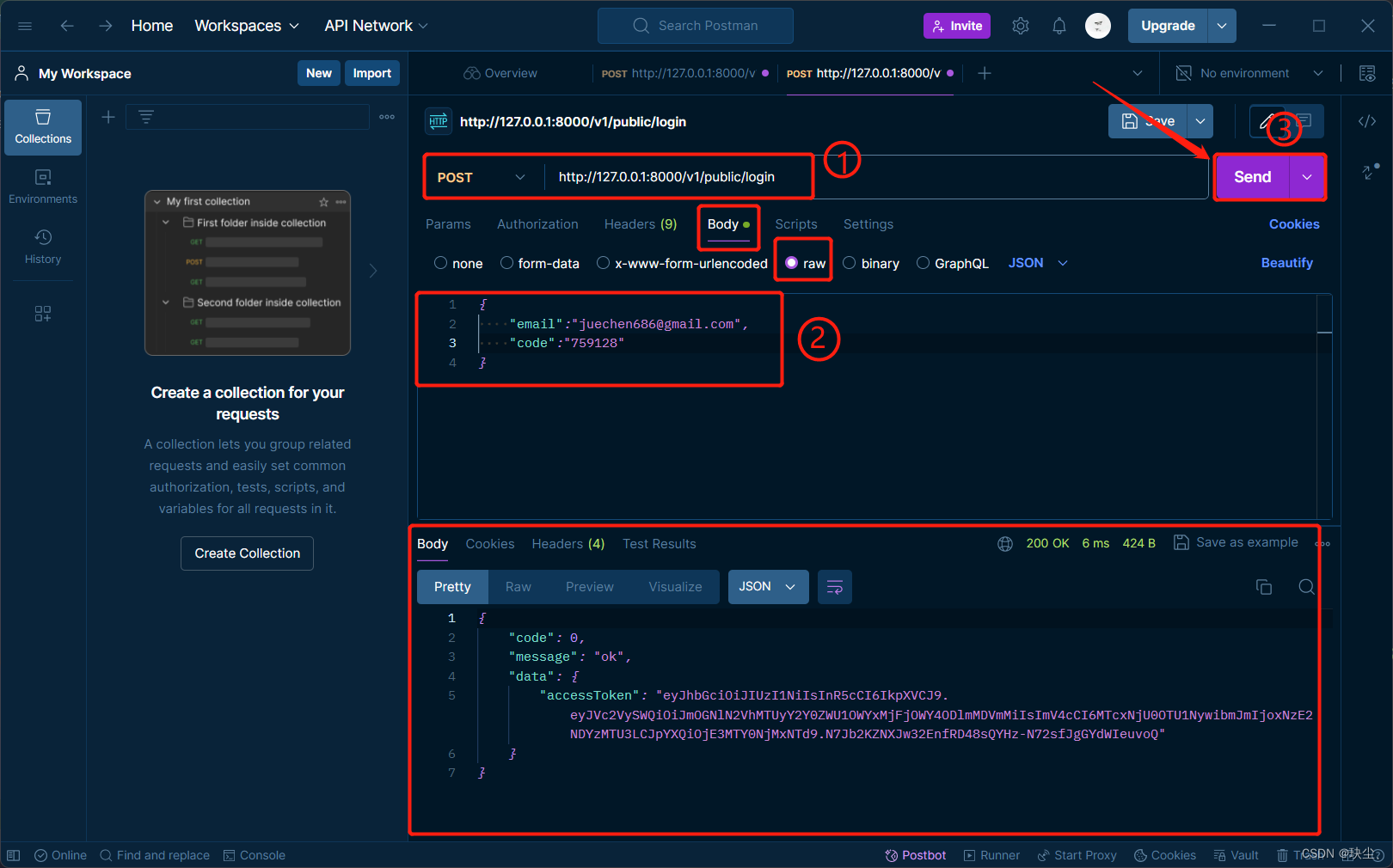Image resolution: width=1393 pixels, height=868 pixels.
Task: Show response in Raw view
Action: click(x=519, y=587)
